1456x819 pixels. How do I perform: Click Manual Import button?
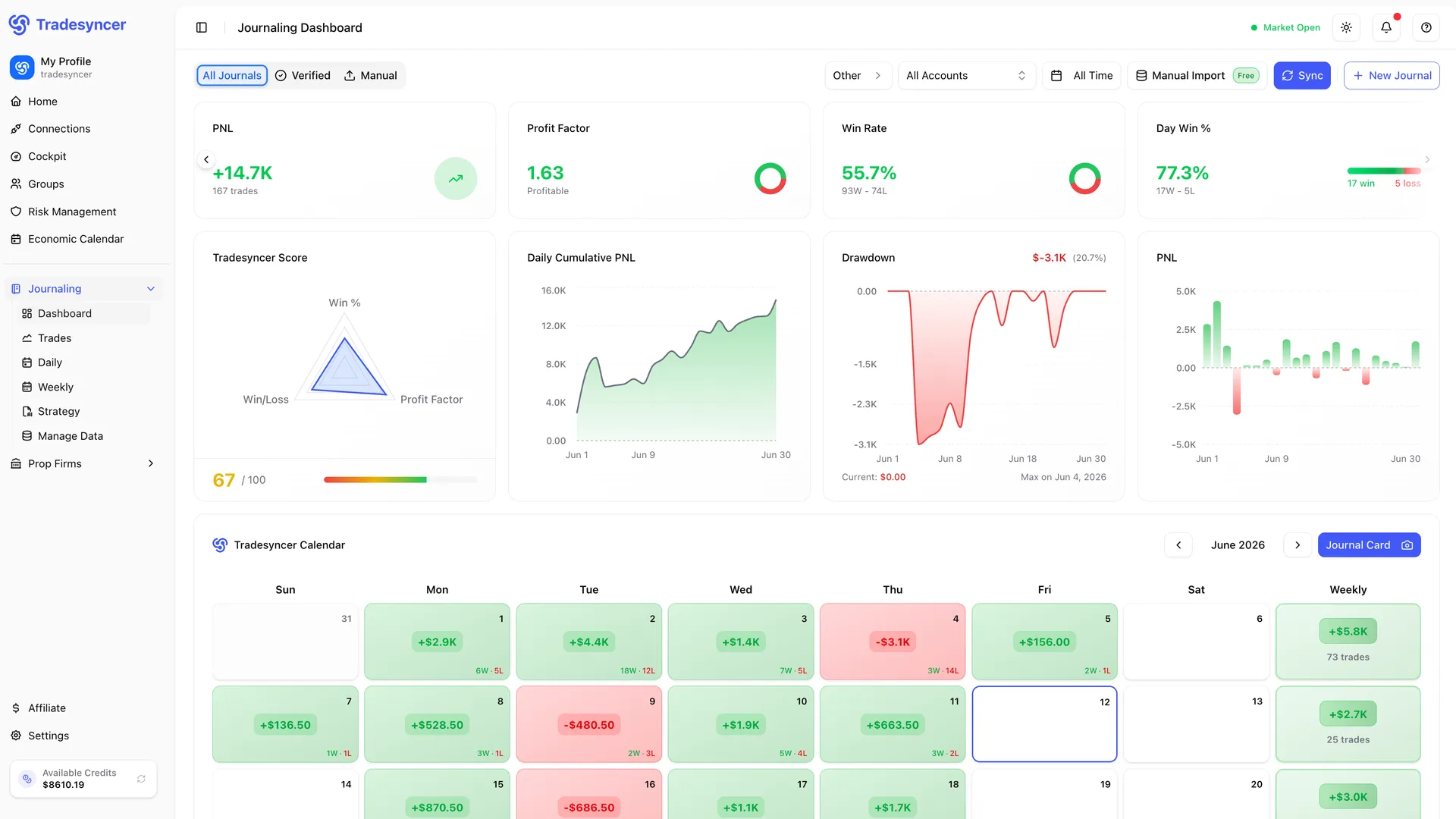click(x=1197, y=75)
